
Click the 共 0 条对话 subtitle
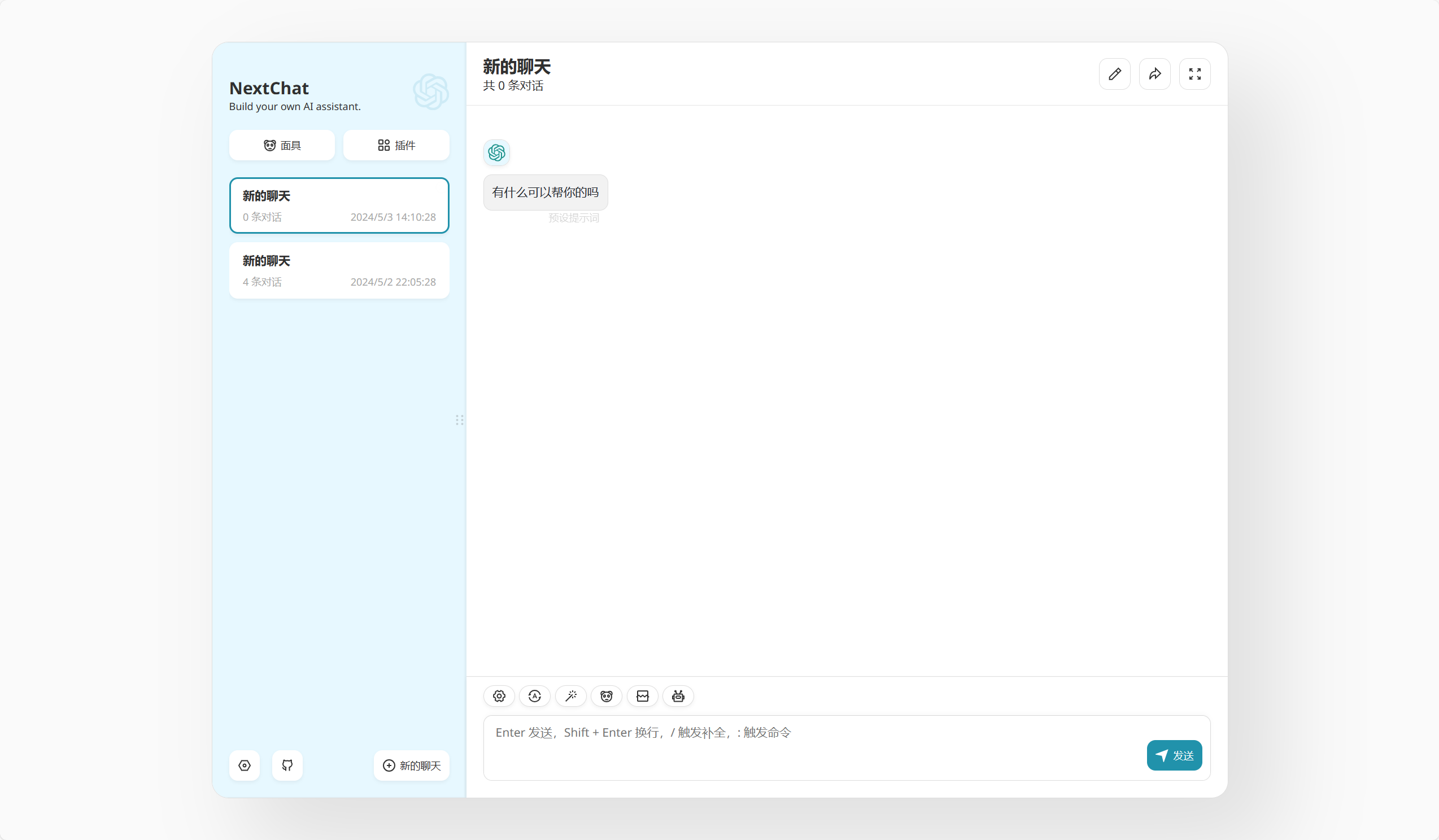tap(513, 86)
